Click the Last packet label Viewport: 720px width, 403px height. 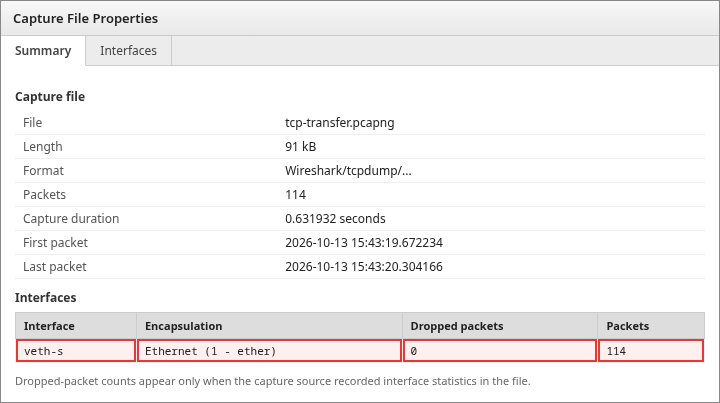click(x=55, y=267)
